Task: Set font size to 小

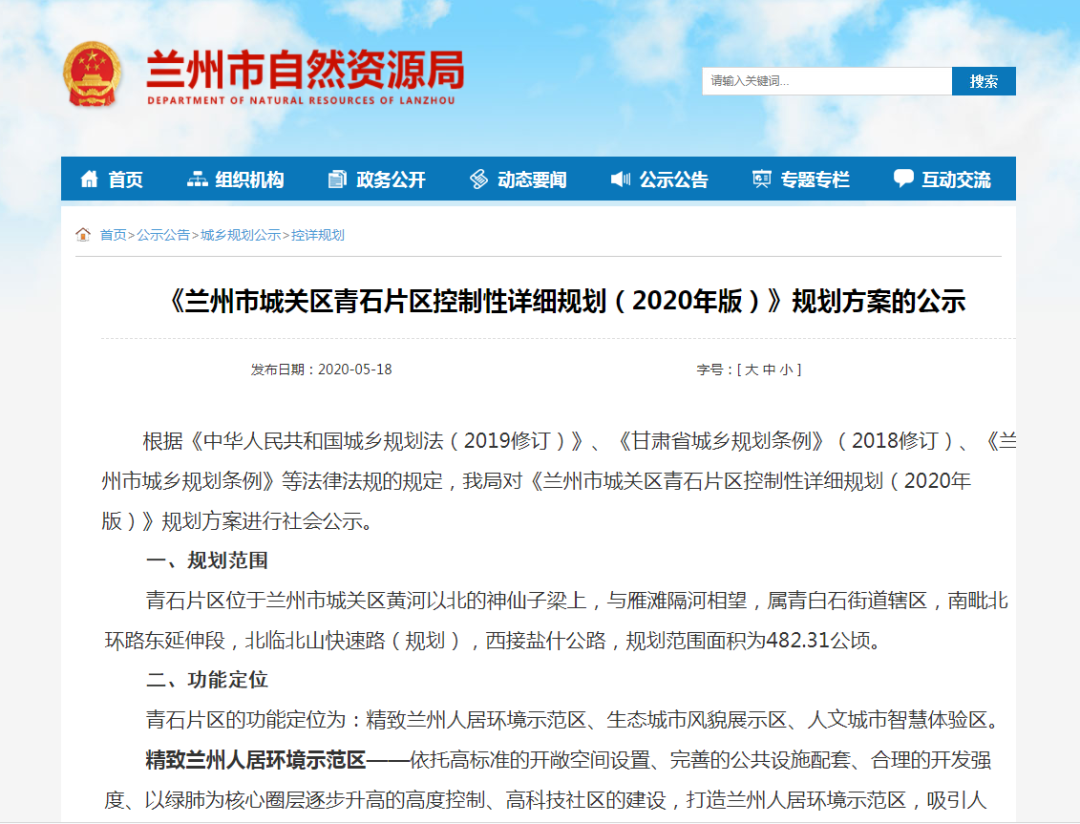Action: 787,370
